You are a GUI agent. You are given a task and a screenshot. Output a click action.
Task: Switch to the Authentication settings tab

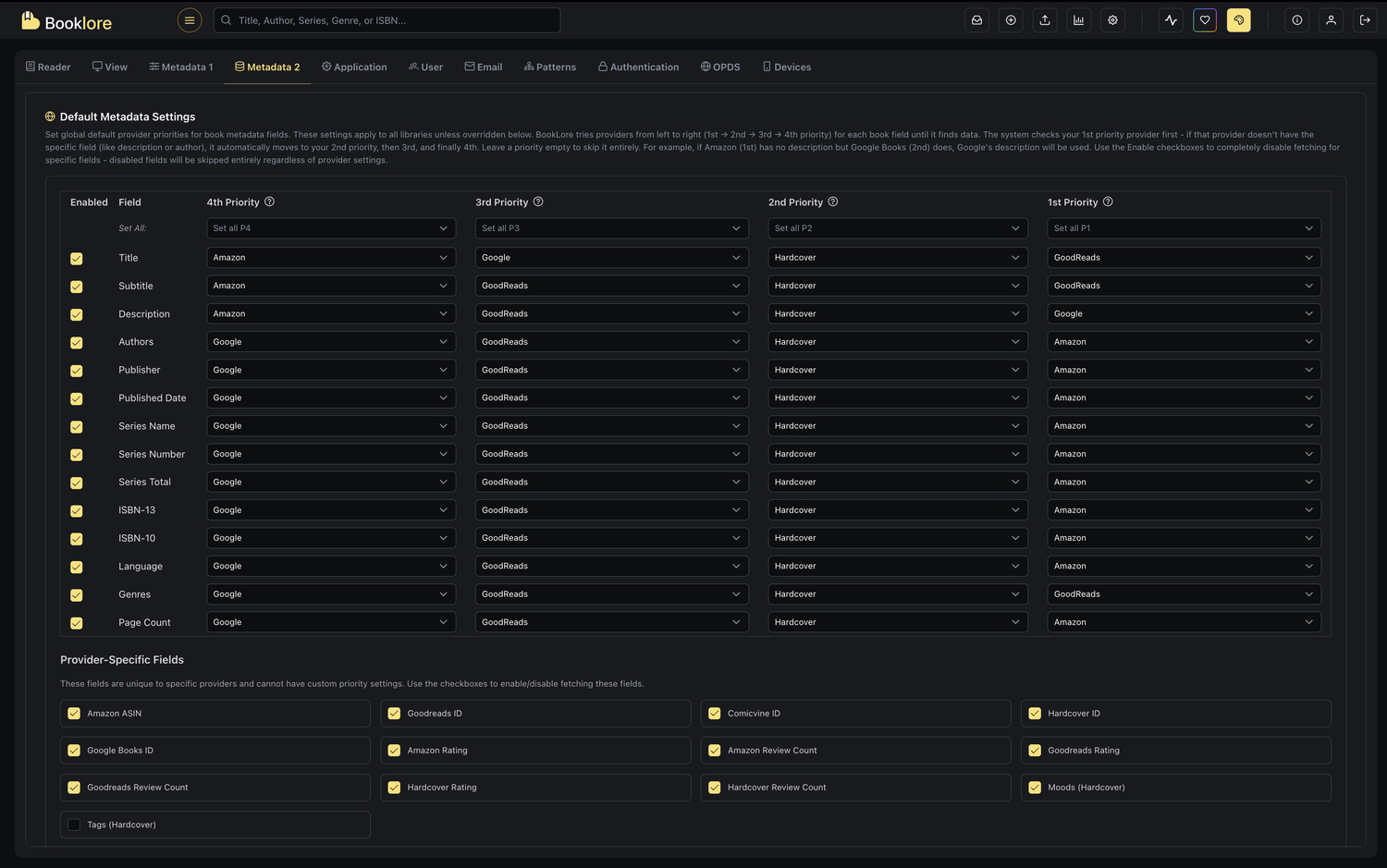[x=638, y=66]
